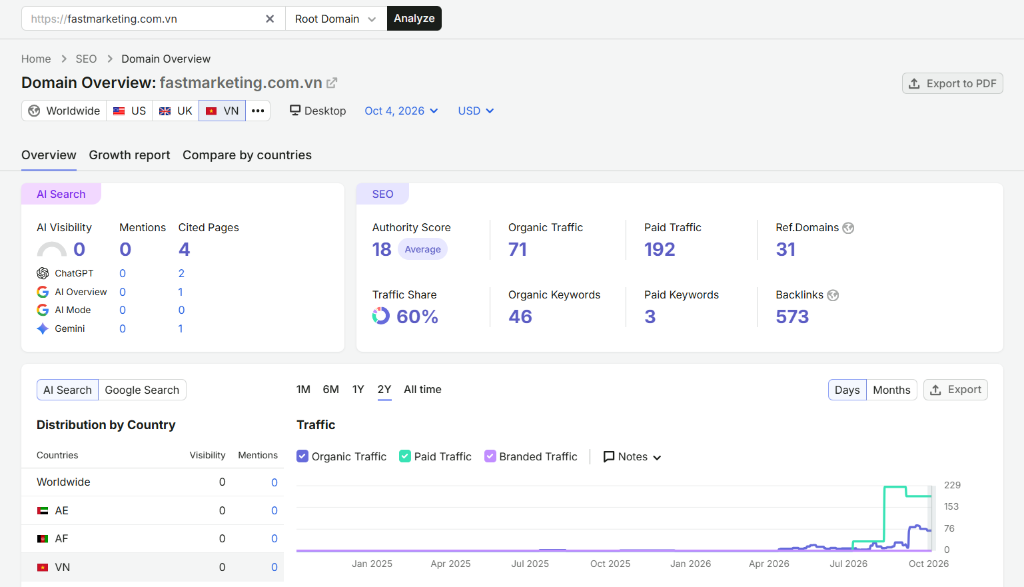Click Domain Overview in the breadcrumb

coord(166,59)
